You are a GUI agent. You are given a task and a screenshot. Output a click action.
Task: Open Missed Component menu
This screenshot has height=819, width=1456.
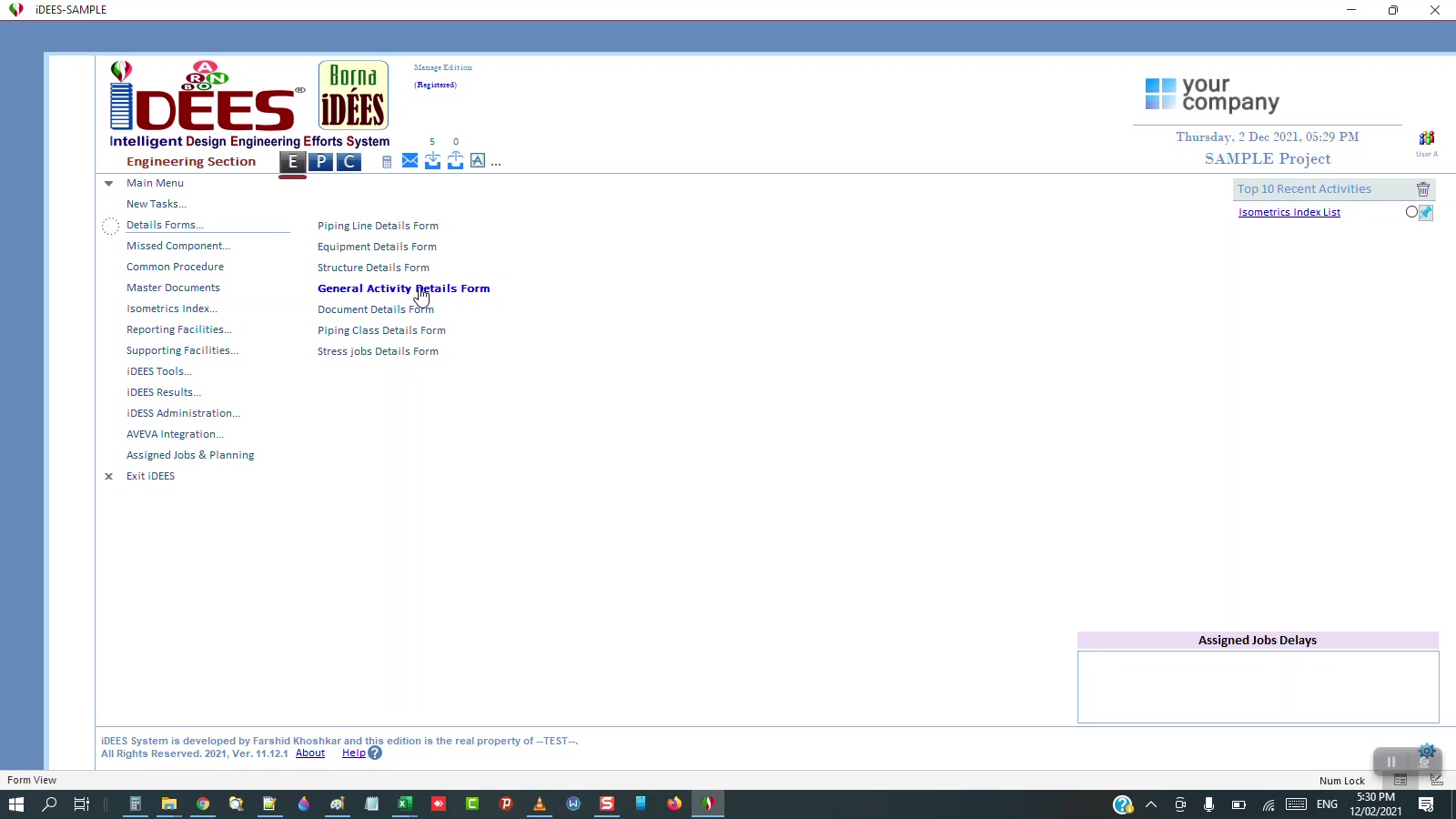[x=178, y=246]
